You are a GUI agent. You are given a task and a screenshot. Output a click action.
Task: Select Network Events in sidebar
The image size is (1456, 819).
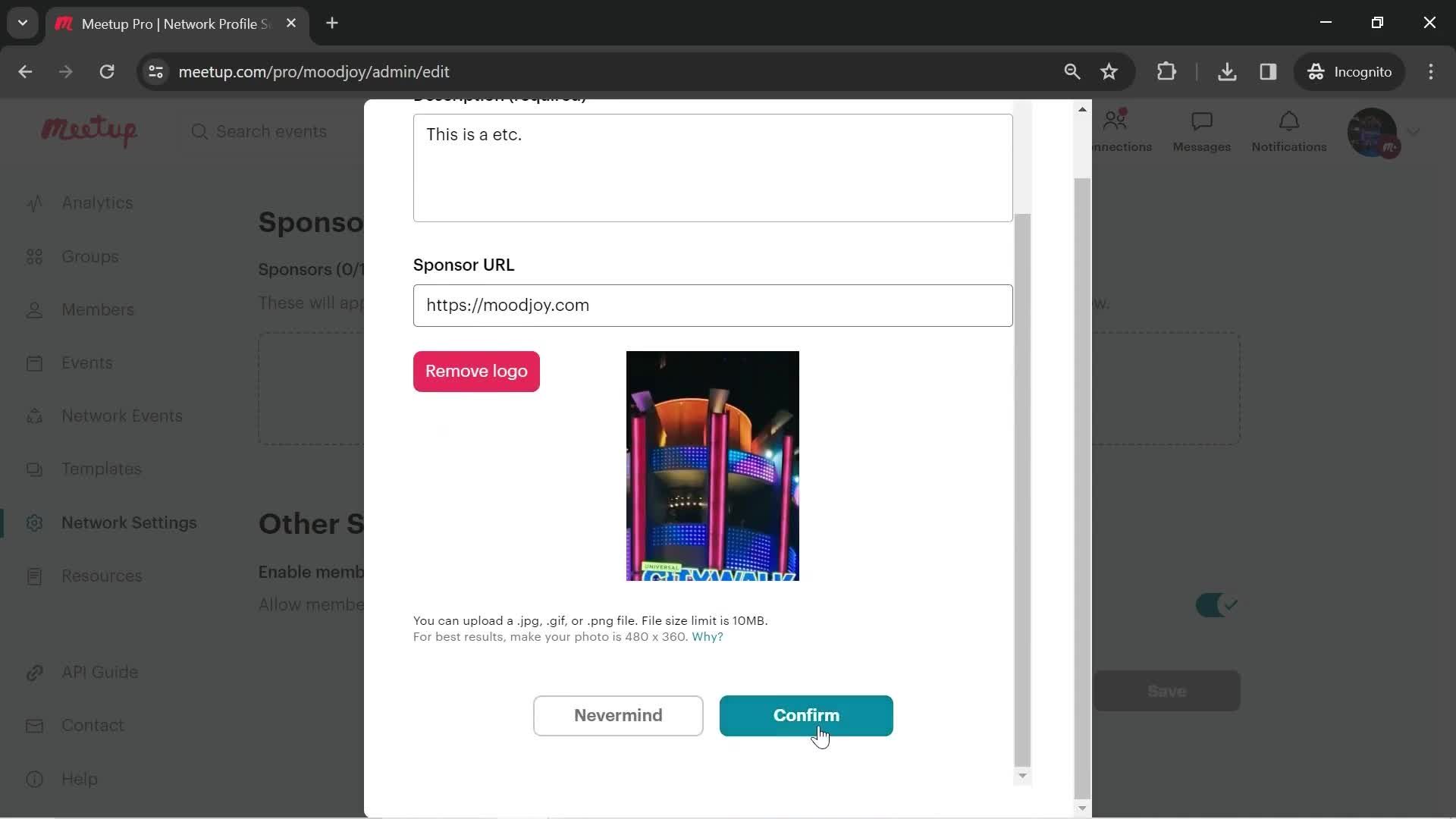click(x=122, y=416)
